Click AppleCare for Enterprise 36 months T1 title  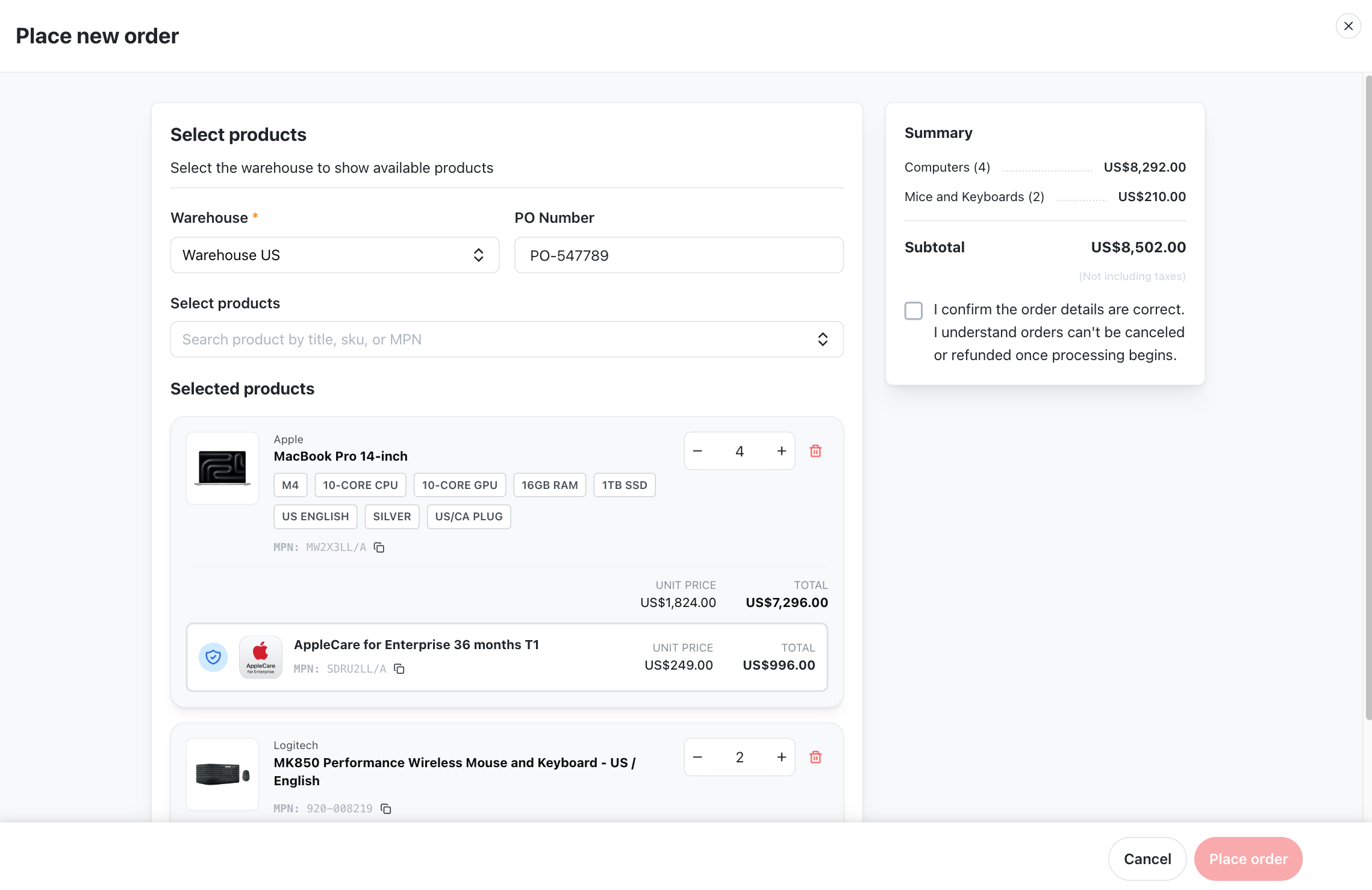[x=417, y=644]
